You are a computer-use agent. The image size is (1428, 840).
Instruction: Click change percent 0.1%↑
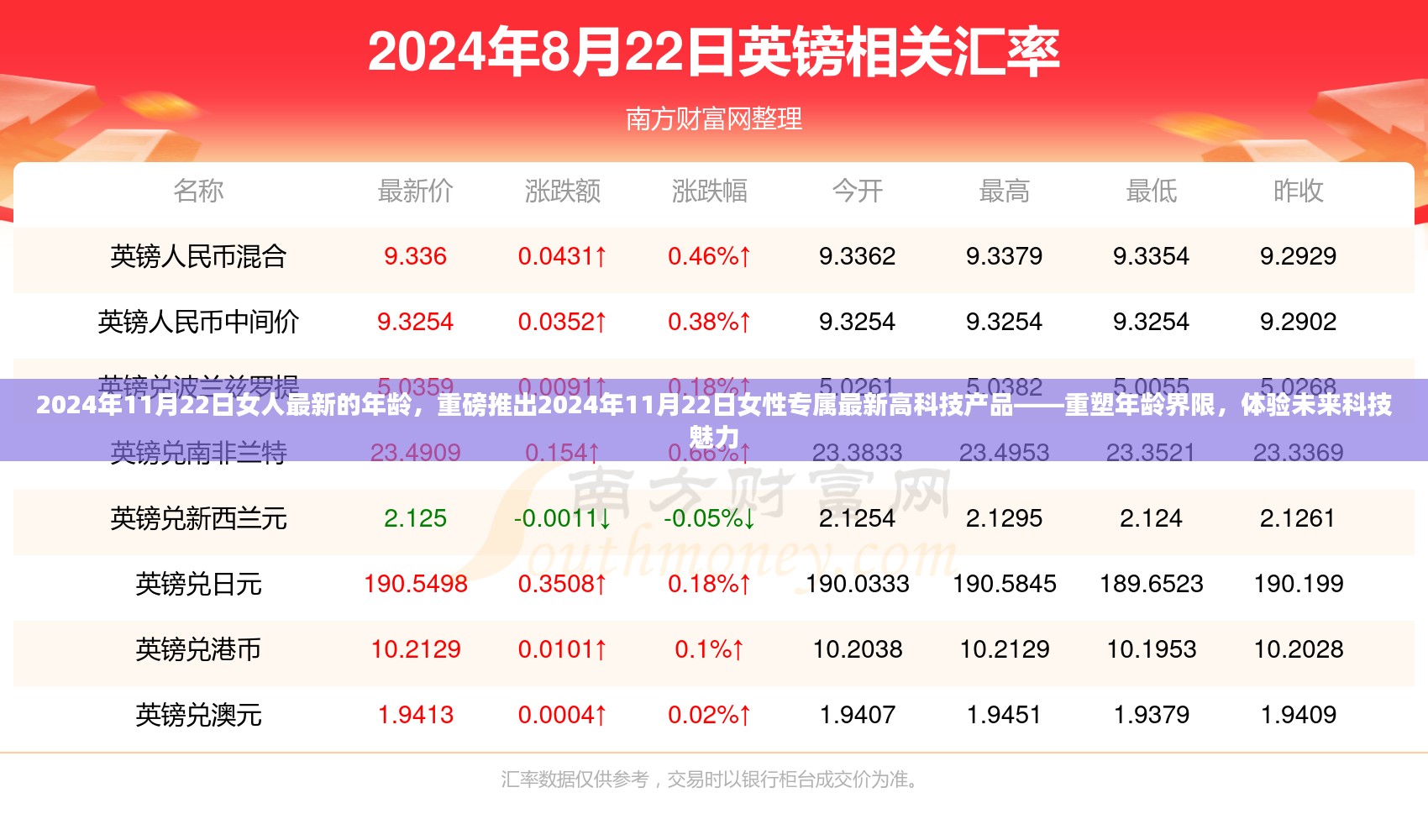point(709,649)
